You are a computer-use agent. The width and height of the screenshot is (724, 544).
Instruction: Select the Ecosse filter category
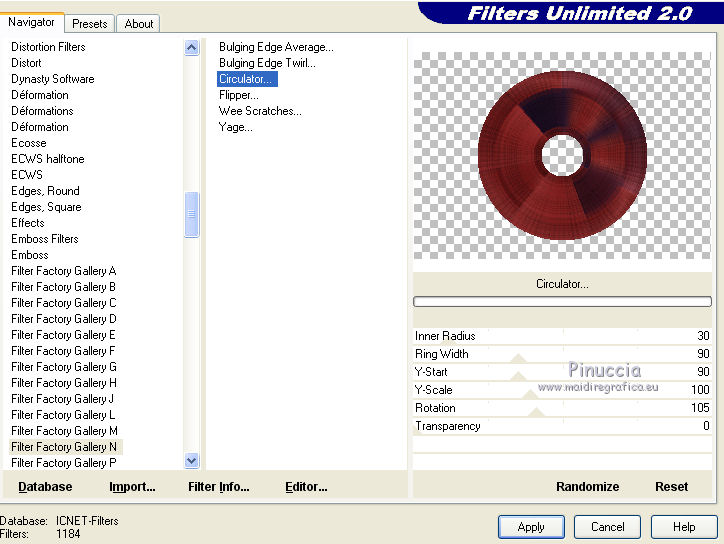[x=29, y=143]
